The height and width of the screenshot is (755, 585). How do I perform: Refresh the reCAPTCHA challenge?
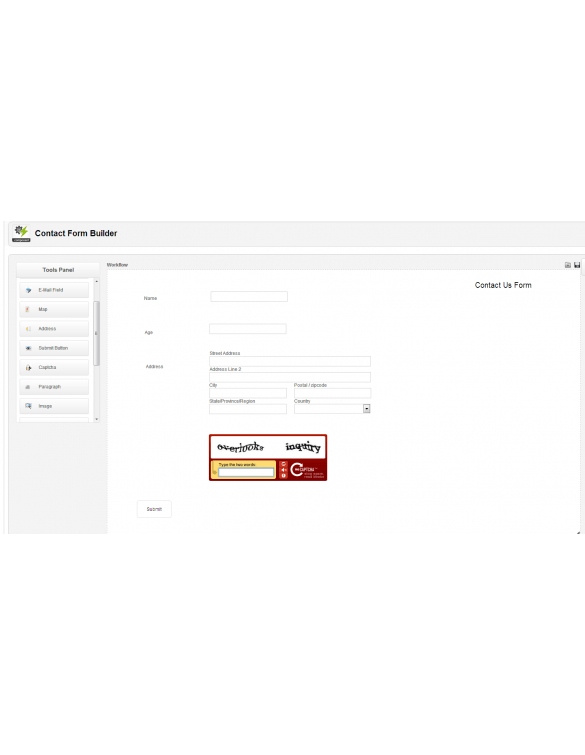[x=284, y=464]
